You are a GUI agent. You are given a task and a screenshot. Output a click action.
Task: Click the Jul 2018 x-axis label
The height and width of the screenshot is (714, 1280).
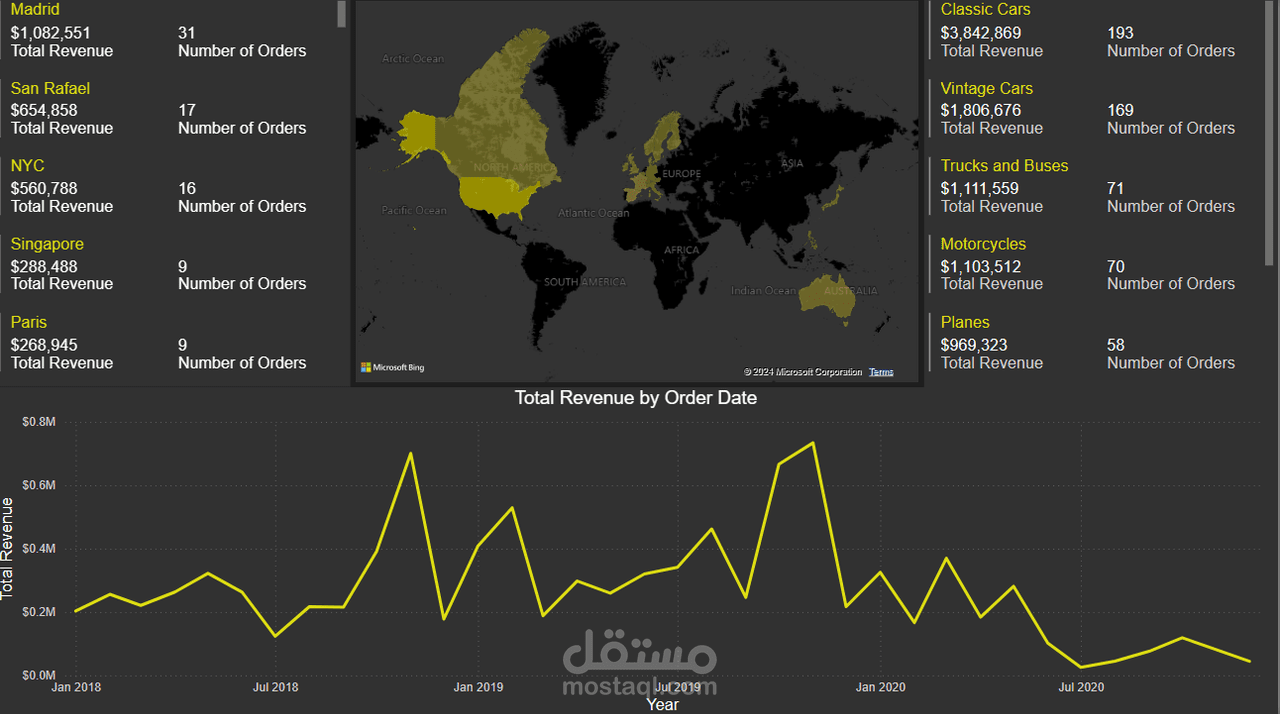[275, 687]
